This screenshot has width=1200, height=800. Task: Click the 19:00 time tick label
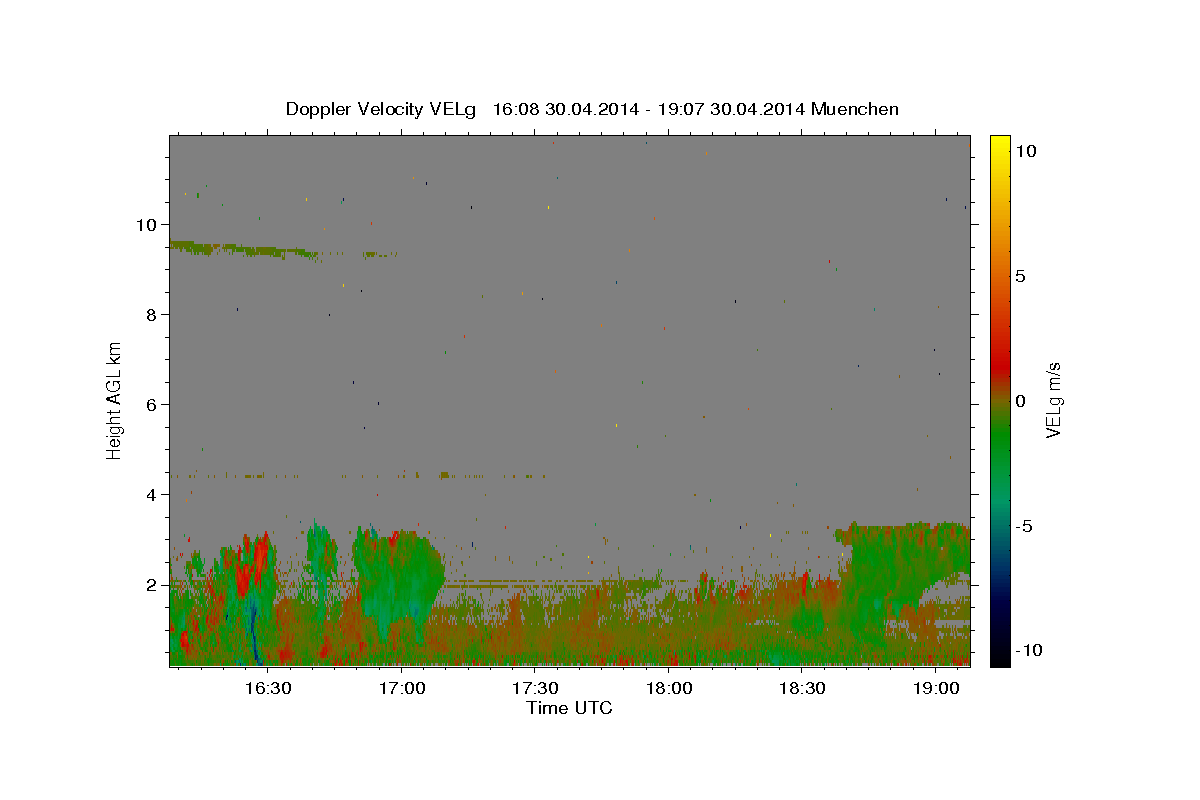click(935, 689)
